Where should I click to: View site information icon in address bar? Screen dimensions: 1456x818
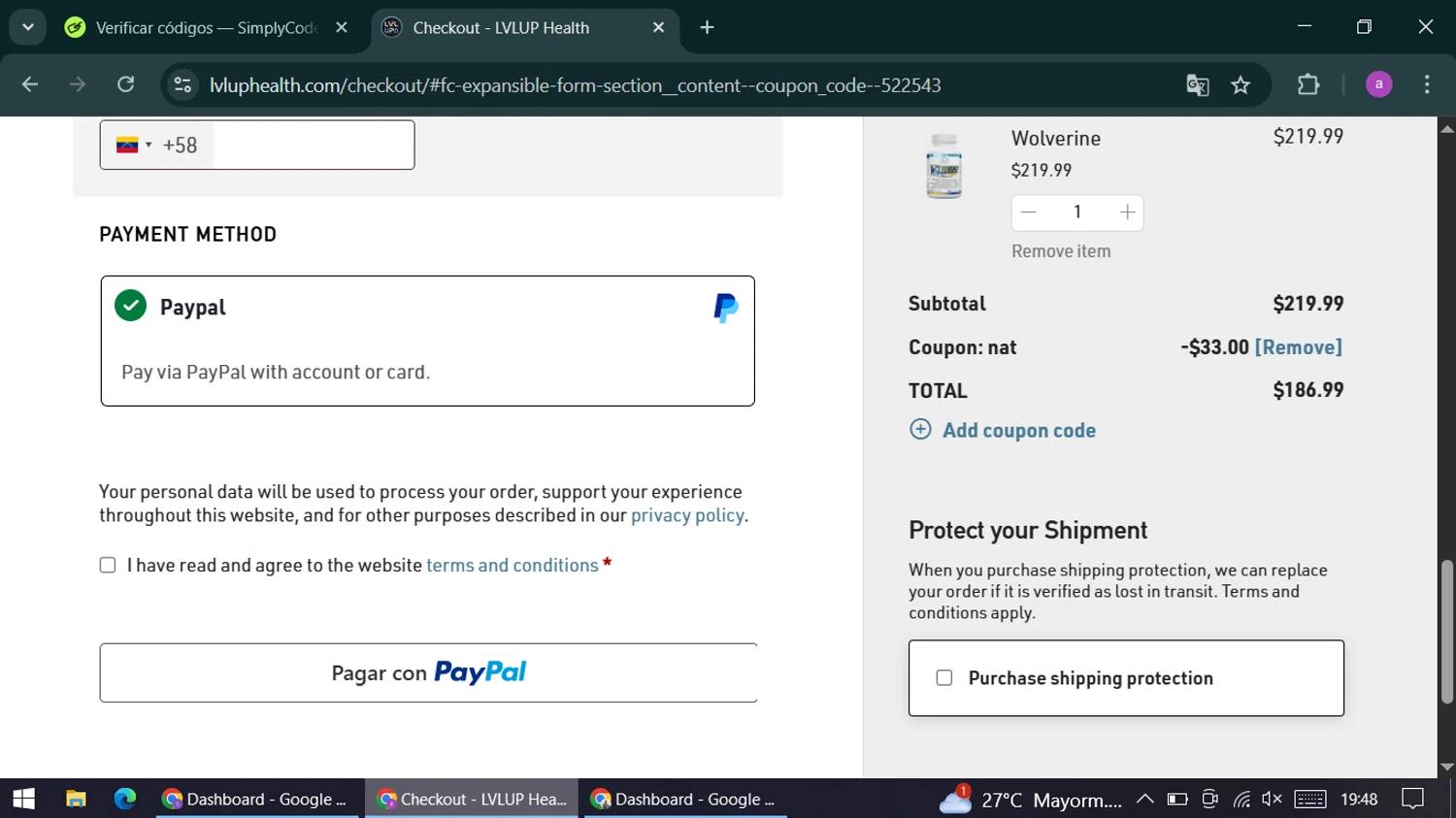[182, 85]
